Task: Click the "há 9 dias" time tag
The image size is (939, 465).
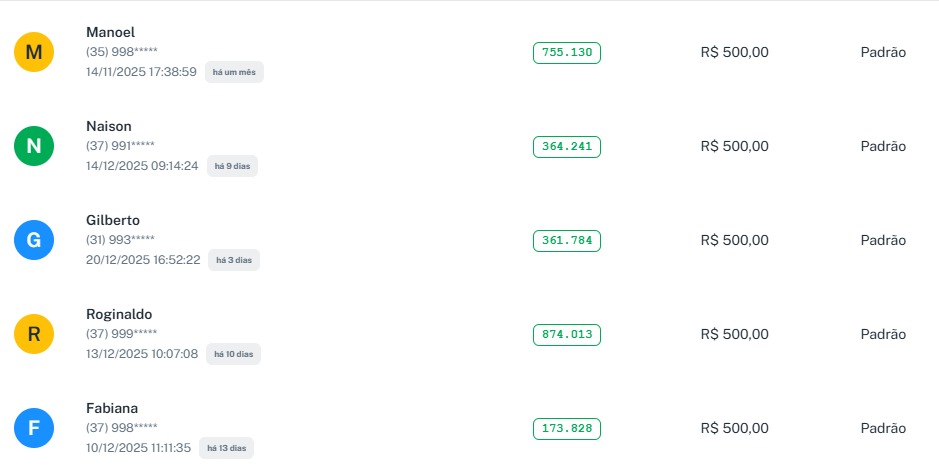Action: coord(232,166)
